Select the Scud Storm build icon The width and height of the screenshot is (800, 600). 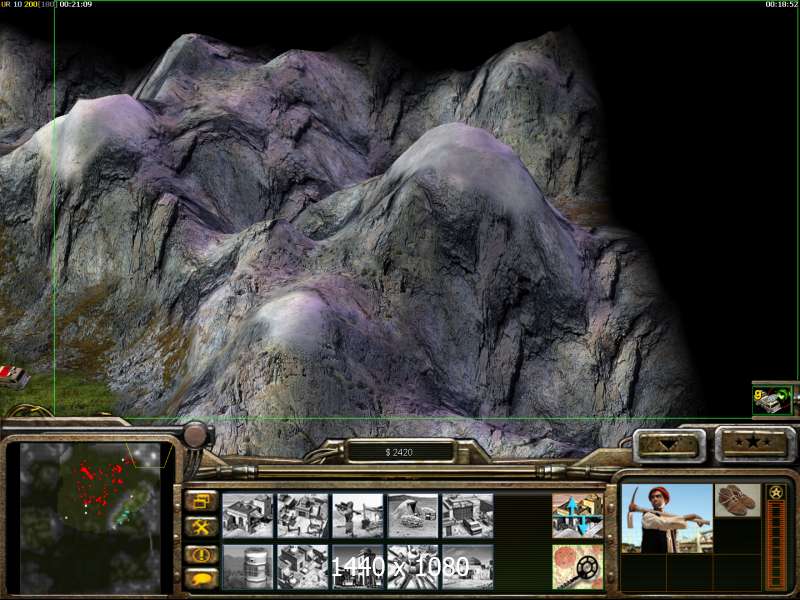[413, 567]
